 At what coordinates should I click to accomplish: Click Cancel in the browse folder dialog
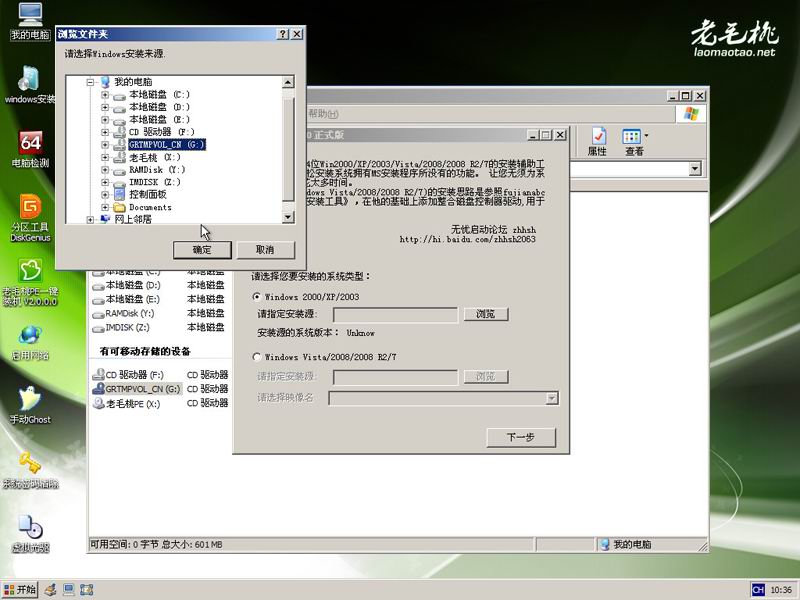[x=265, y=249]
